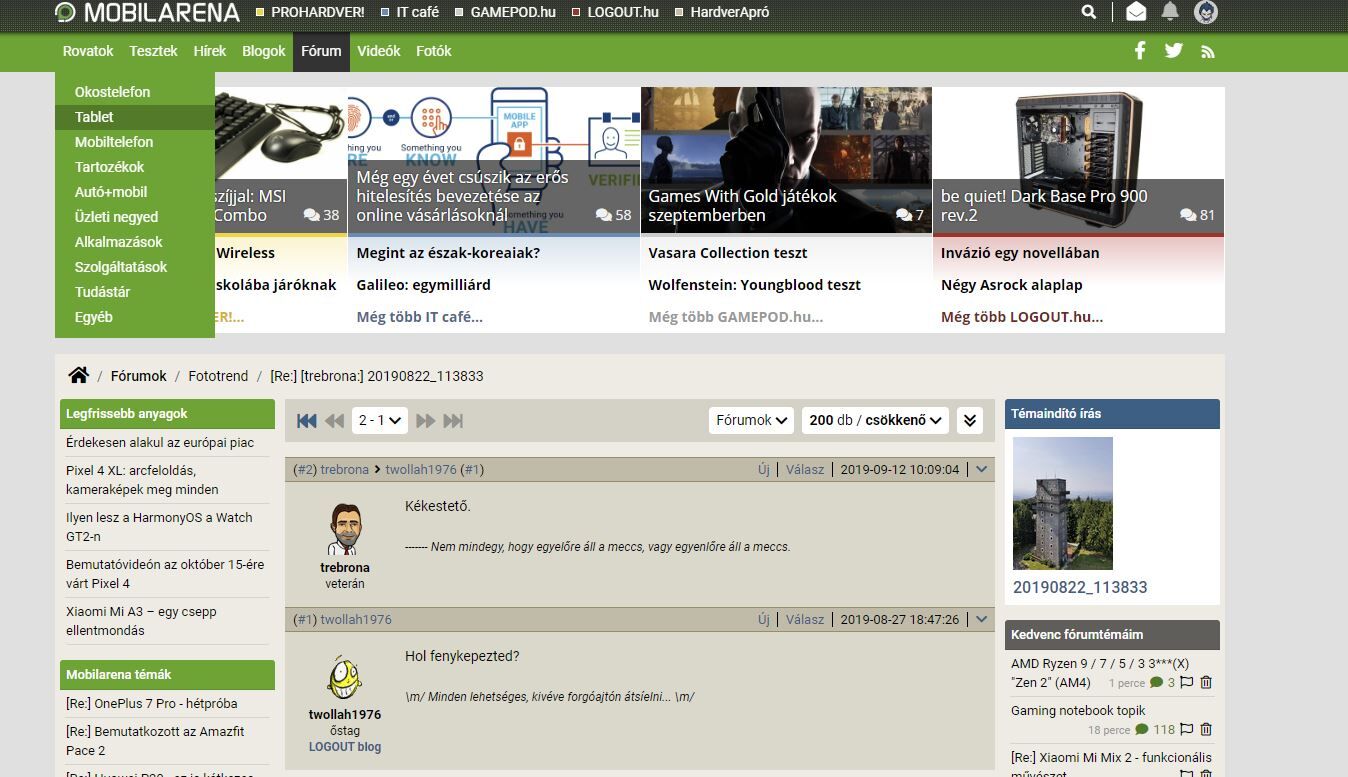This screenshot has width=1348, height=777.
Task: Go to previous page arrow
Action: (x=334, y=421)
